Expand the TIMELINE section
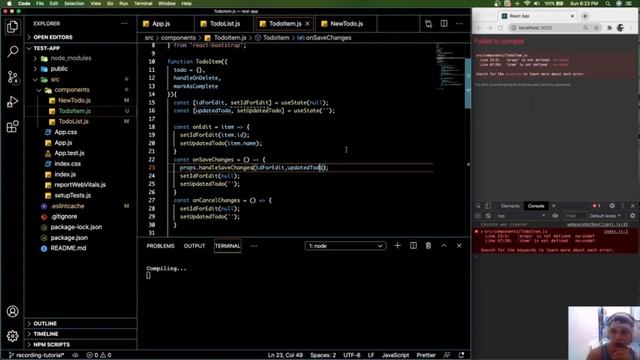640x360 pixels. coord(81,334)
